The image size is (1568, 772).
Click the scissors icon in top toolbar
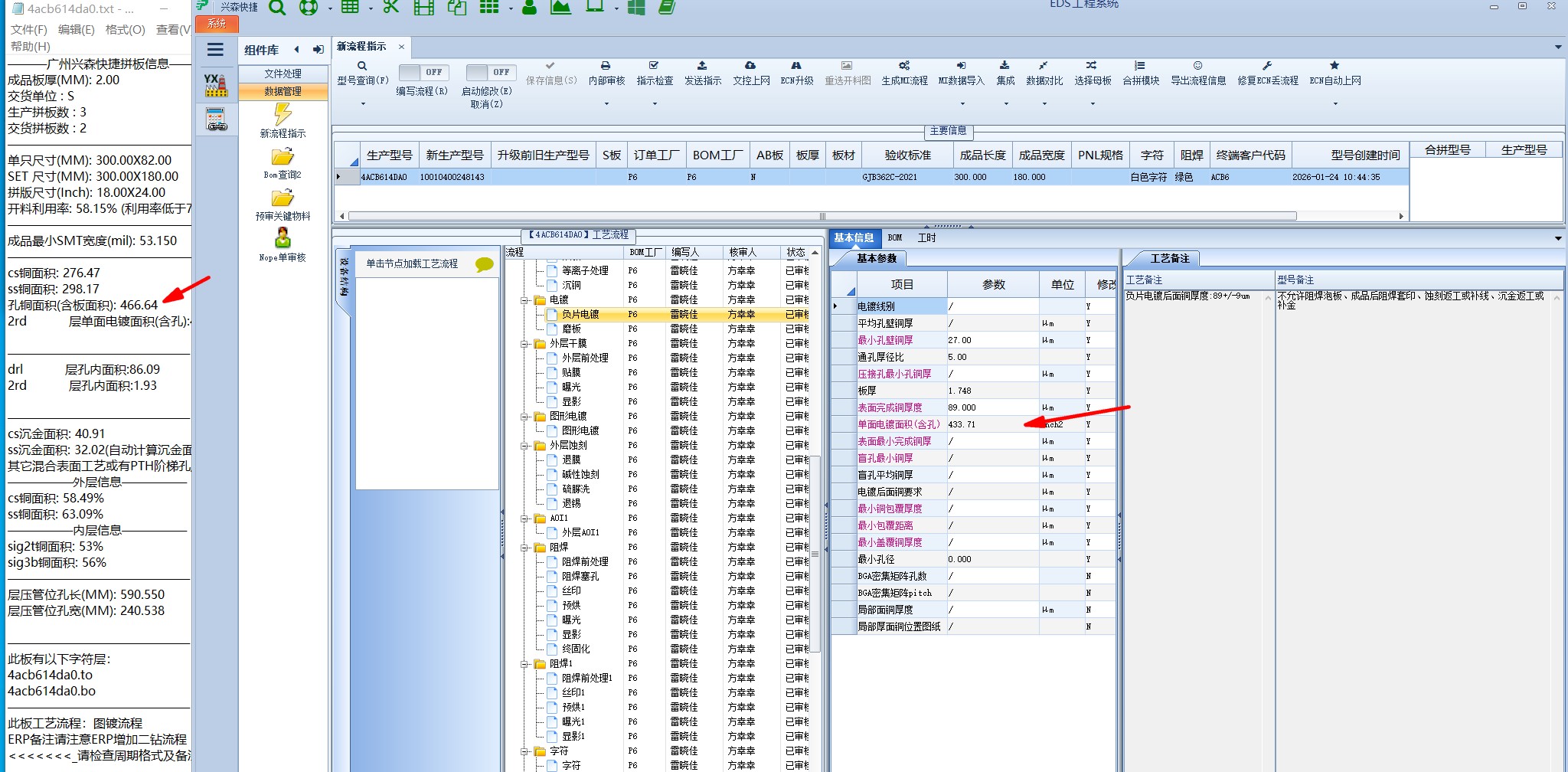click(391, 8)
